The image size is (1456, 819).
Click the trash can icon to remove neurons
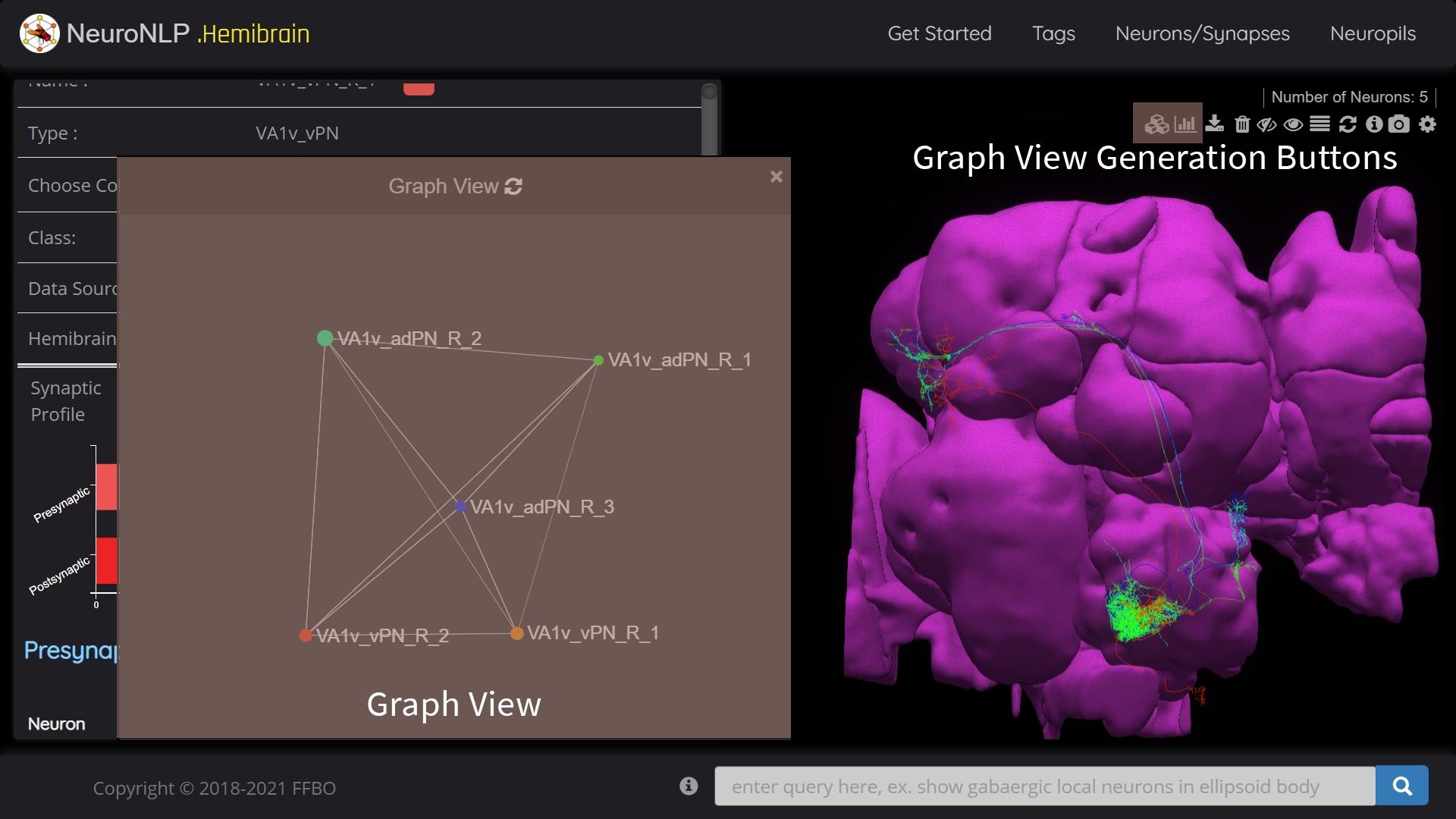click(1241, 124)
